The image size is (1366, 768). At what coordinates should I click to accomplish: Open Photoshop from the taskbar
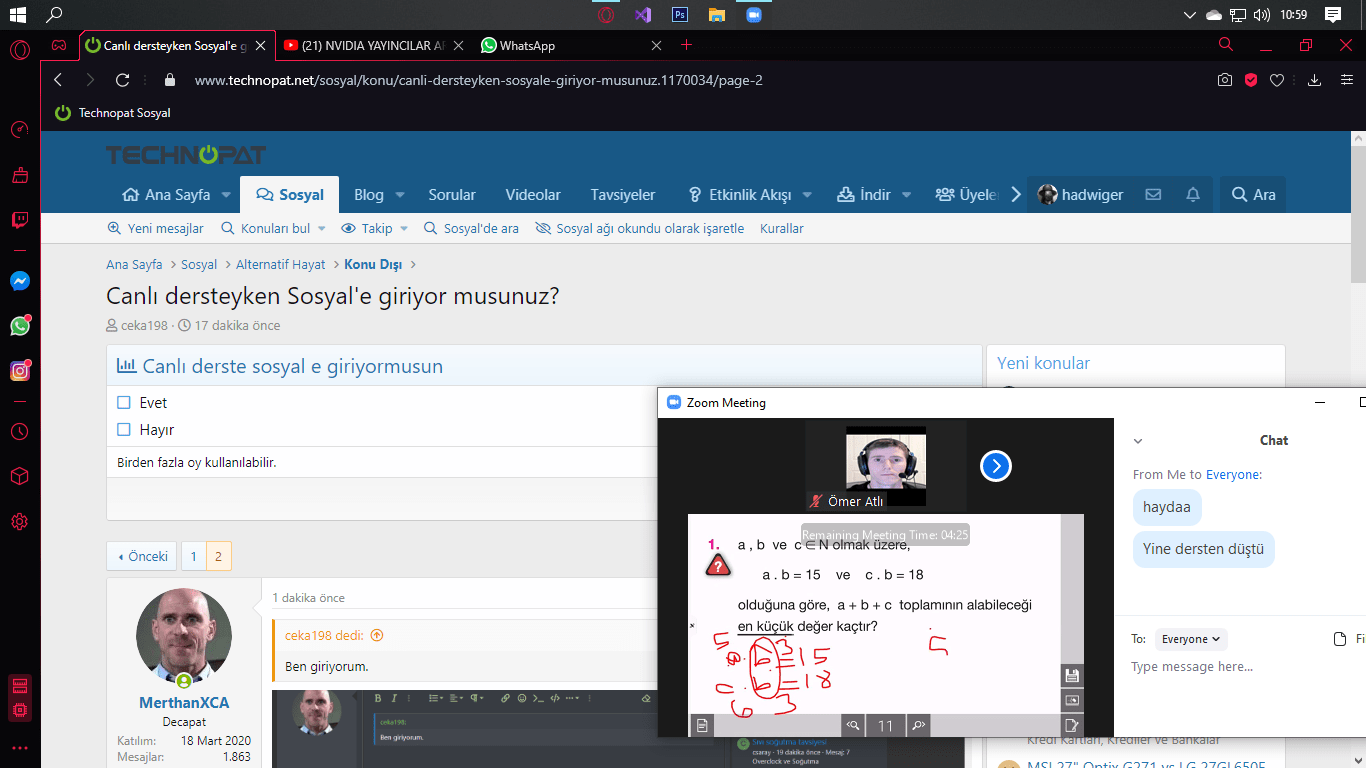[x=680, y=15]
